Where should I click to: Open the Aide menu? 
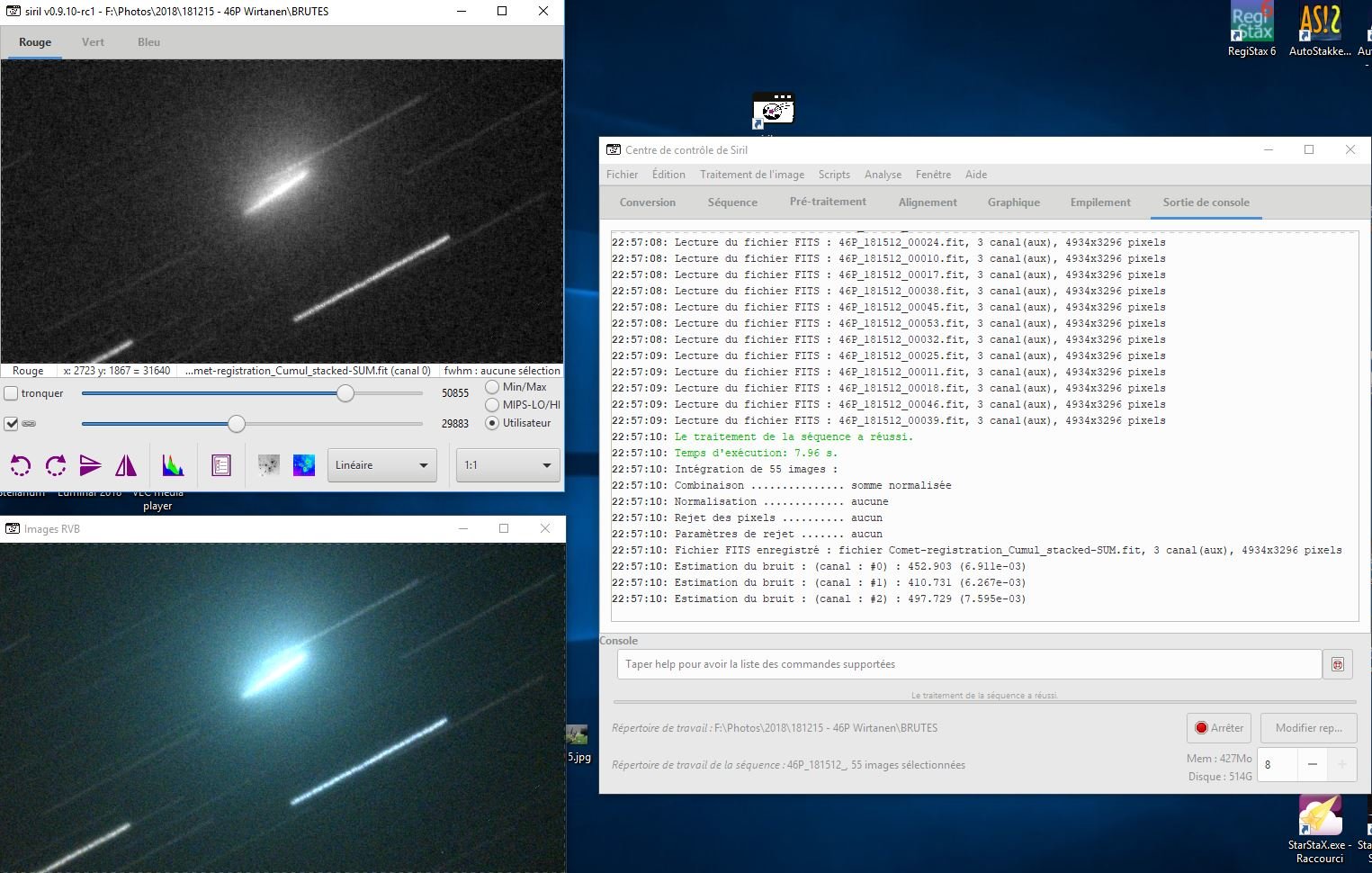click(x=976, y=175)
